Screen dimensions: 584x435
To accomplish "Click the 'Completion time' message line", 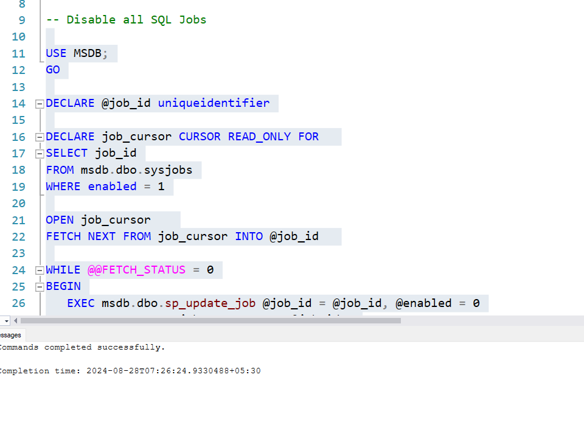I will pos(130,371).
